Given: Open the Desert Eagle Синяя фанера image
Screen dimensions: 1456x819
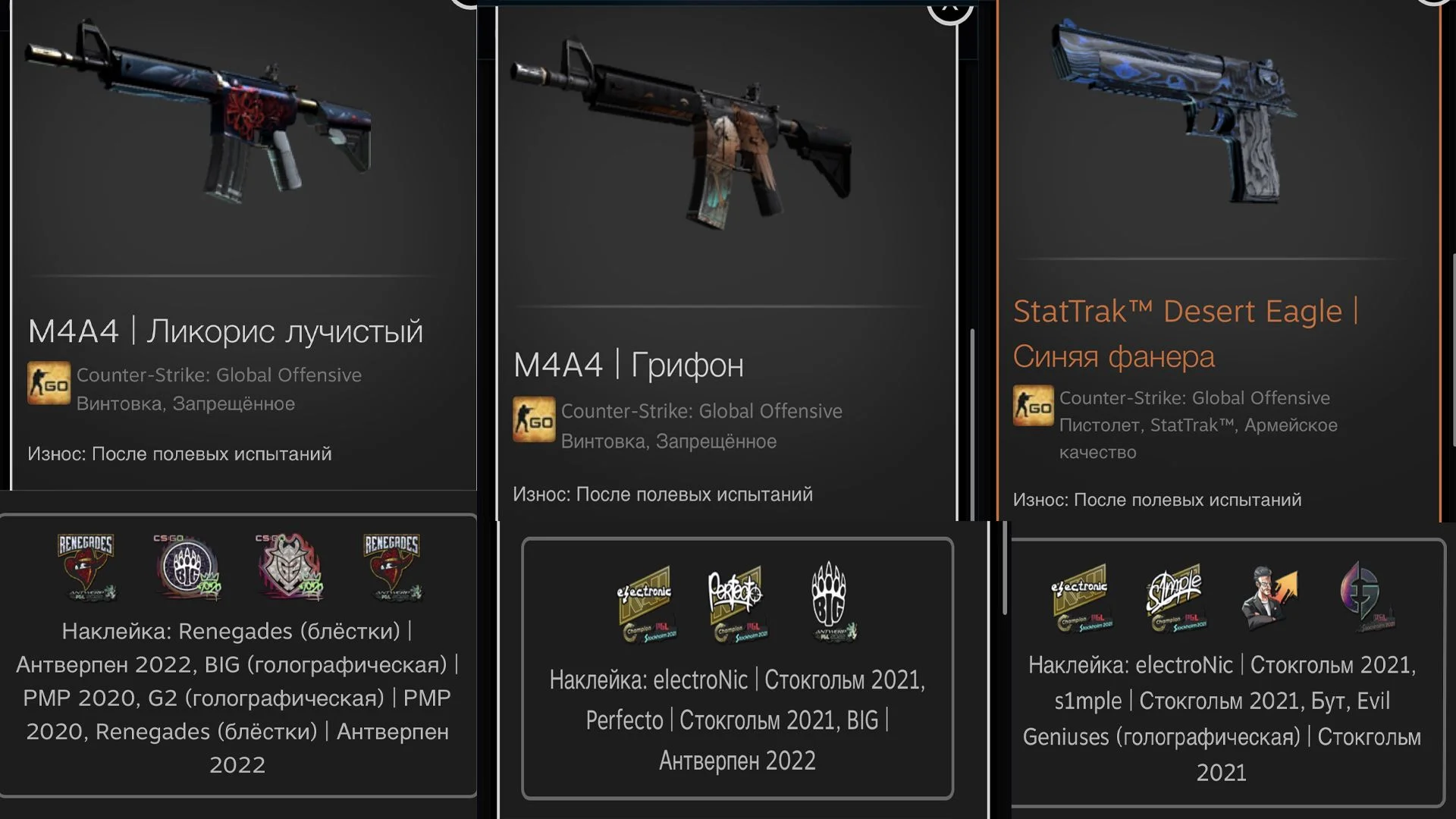Looking at the screenshot, I should point(1175,110).
